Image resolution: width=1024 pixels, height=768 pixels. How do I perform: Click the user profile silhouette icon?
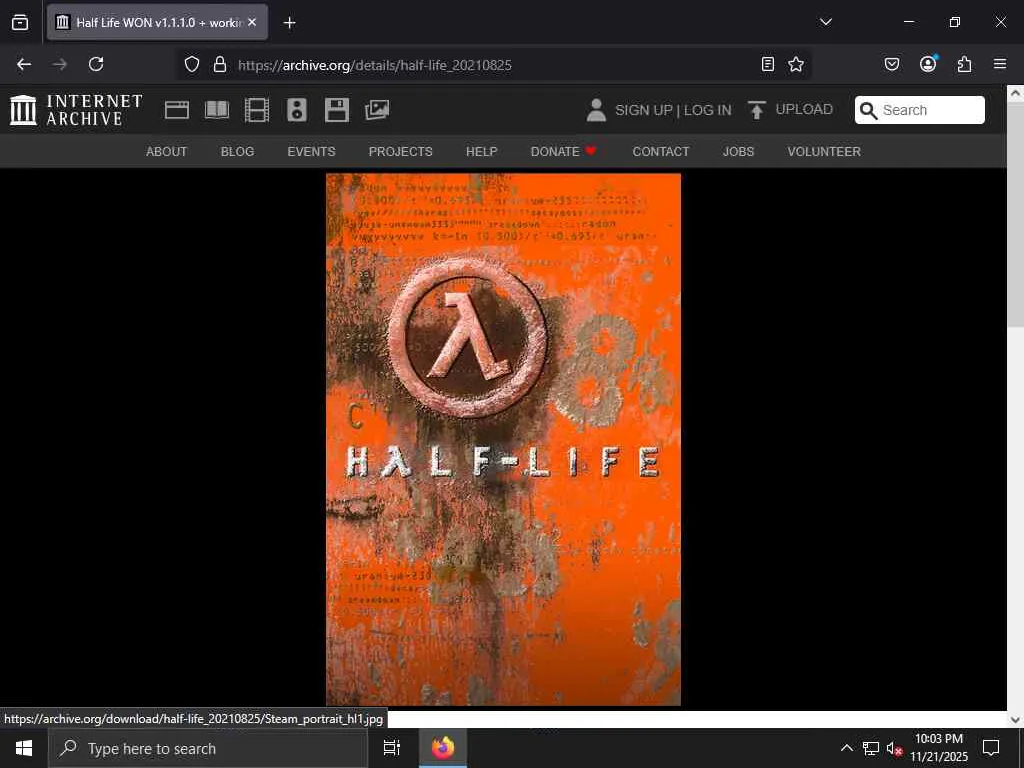(596, 110)
